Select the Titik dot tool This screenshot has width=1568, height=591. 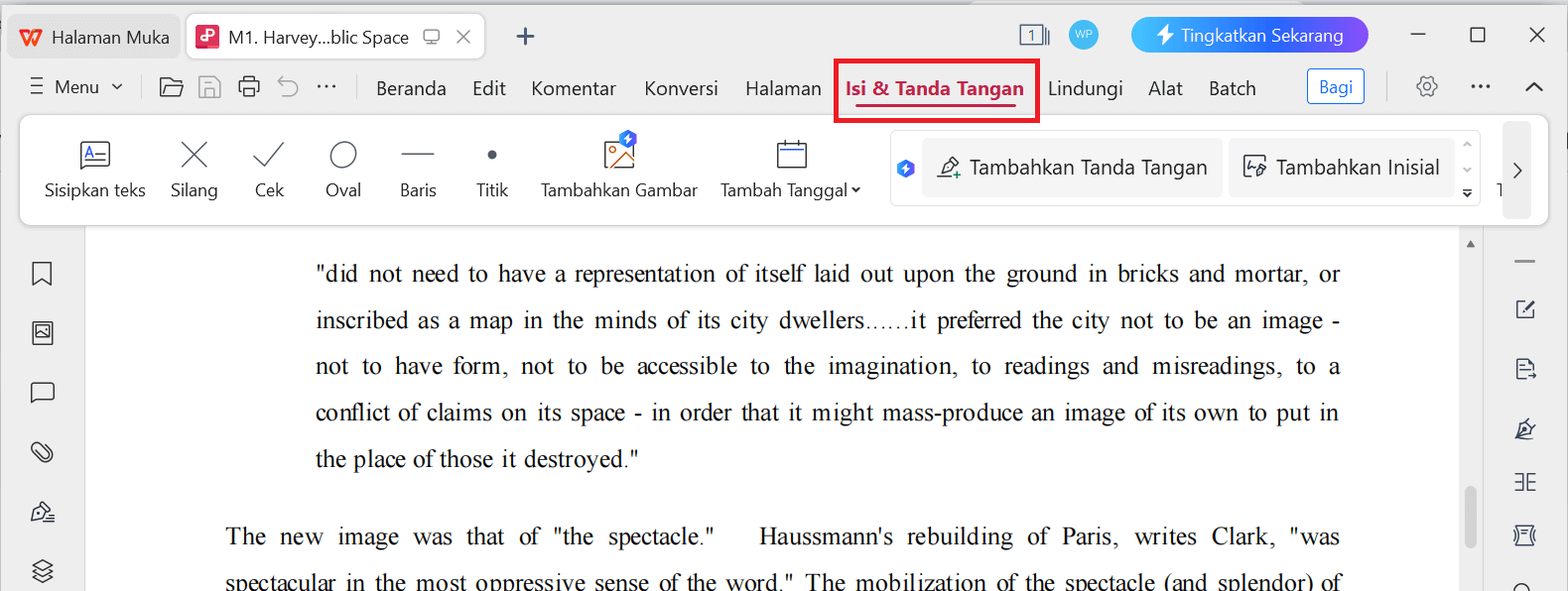point(492,170)
